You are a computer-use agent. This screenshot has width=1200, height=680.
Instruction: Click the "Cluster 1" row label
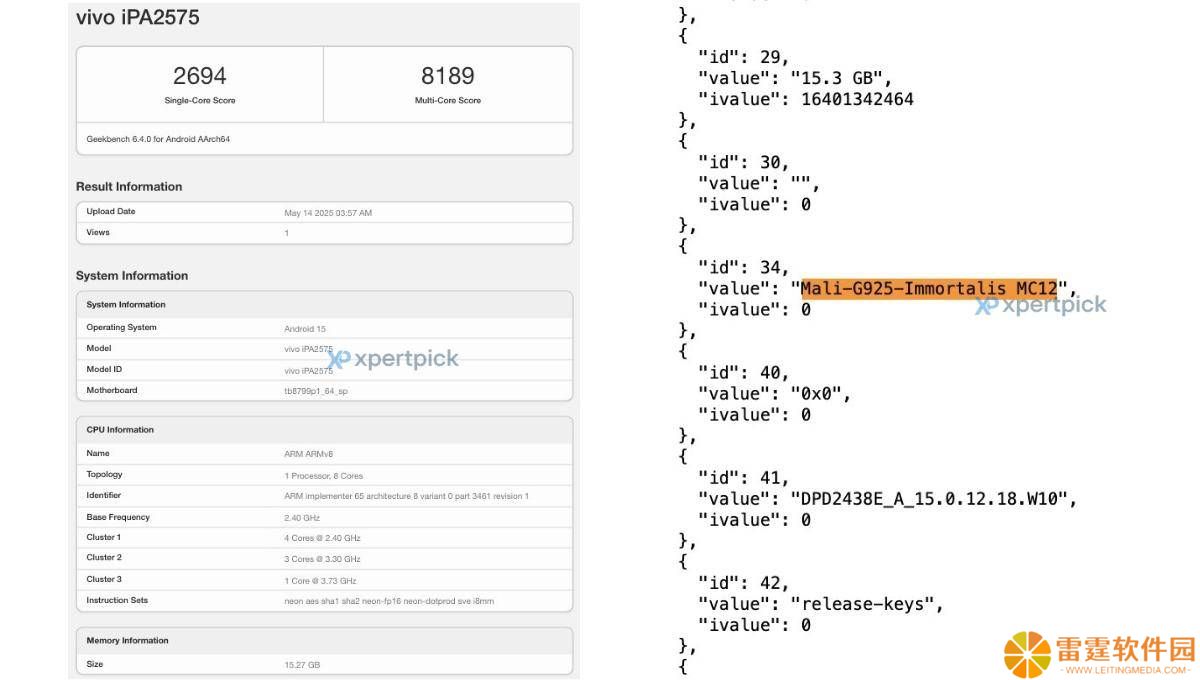[x=104, y=538]
